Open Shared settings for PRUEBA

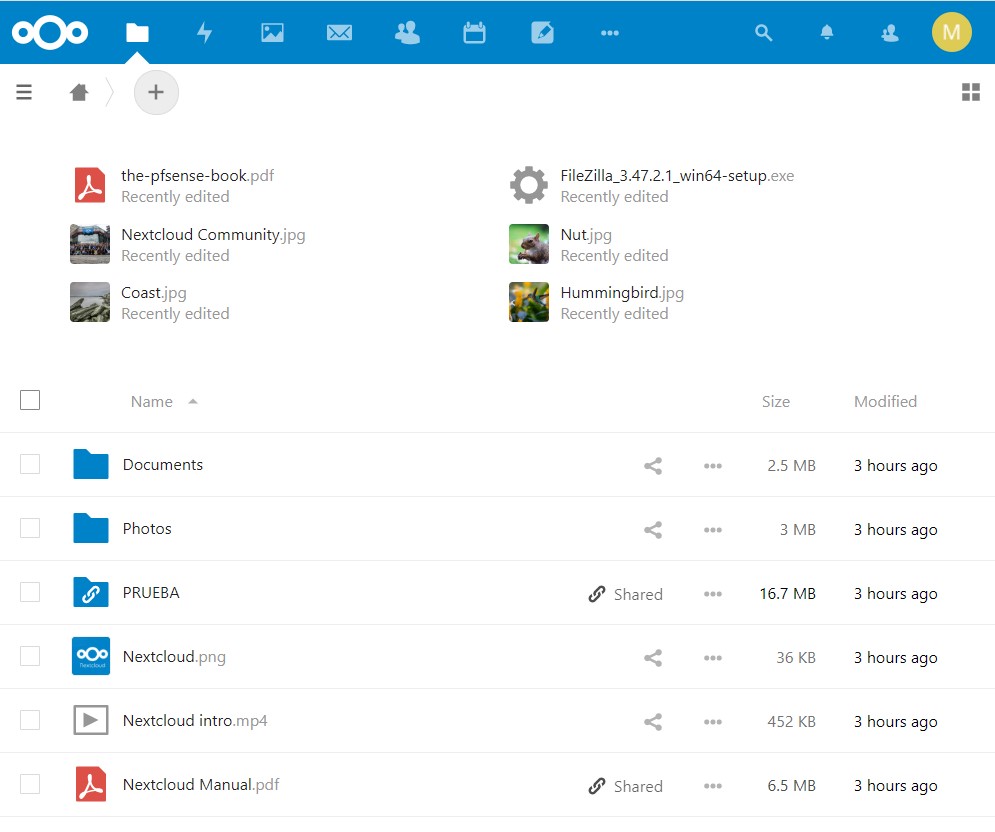pos(626,594)
